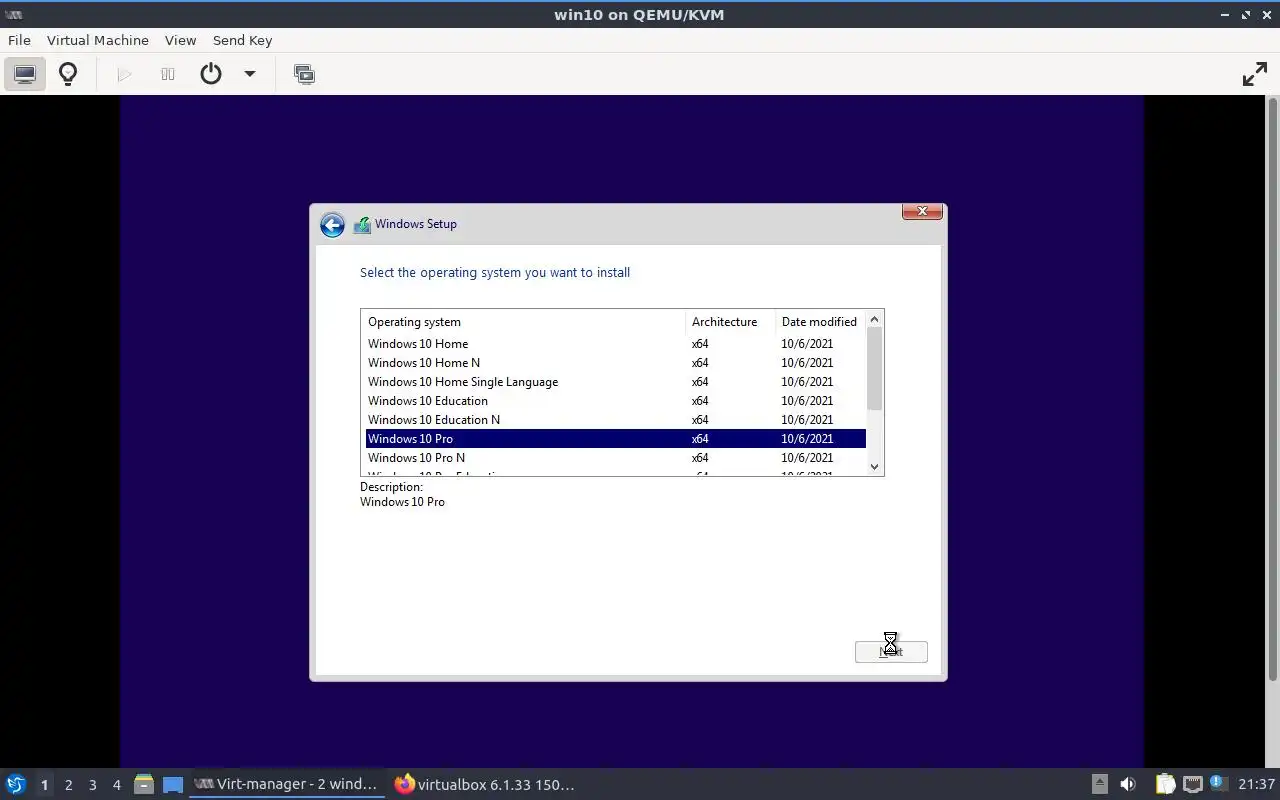
Task: Switch to the Firefox virtualbox window
Action: click(485, 784)
